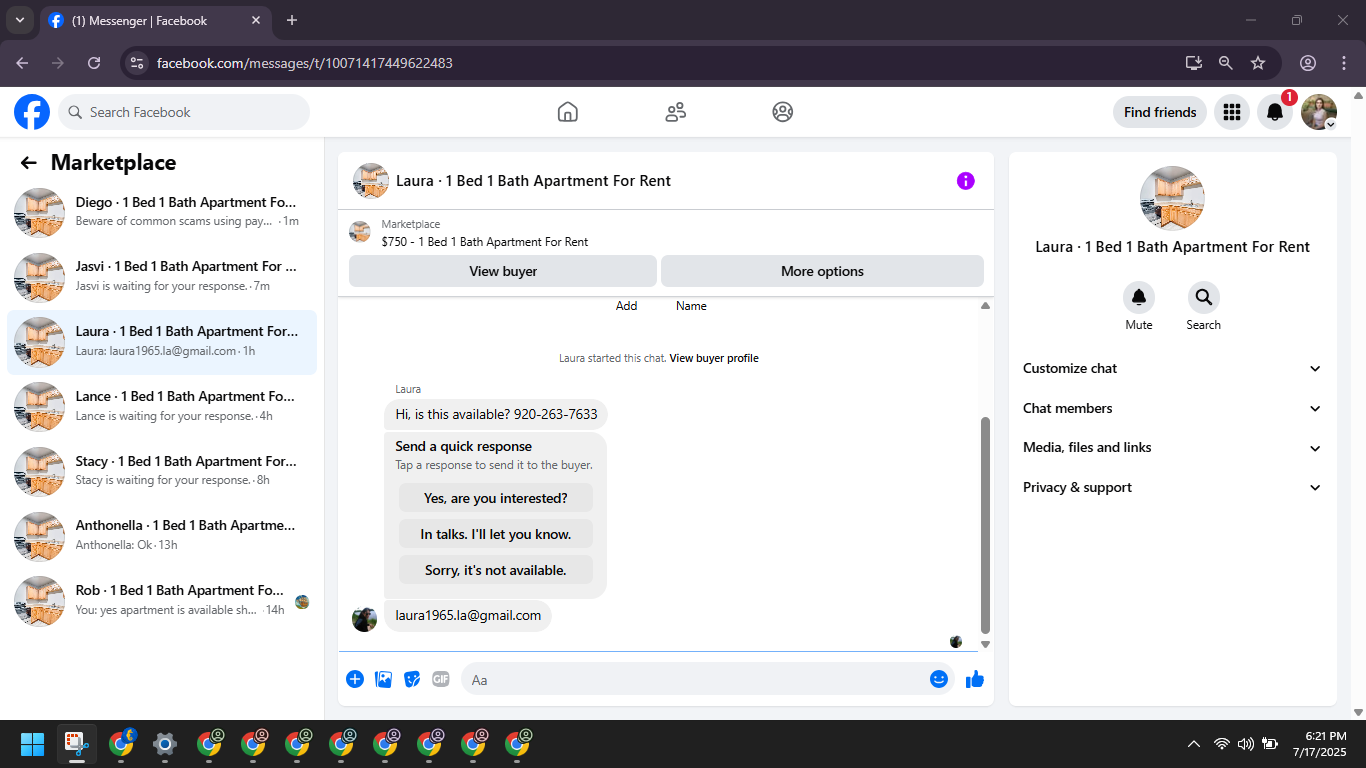Open Stacy's apartment conversation
Image resolution: width=1366 pixels, height=768 pixels.
click(162, 471)
